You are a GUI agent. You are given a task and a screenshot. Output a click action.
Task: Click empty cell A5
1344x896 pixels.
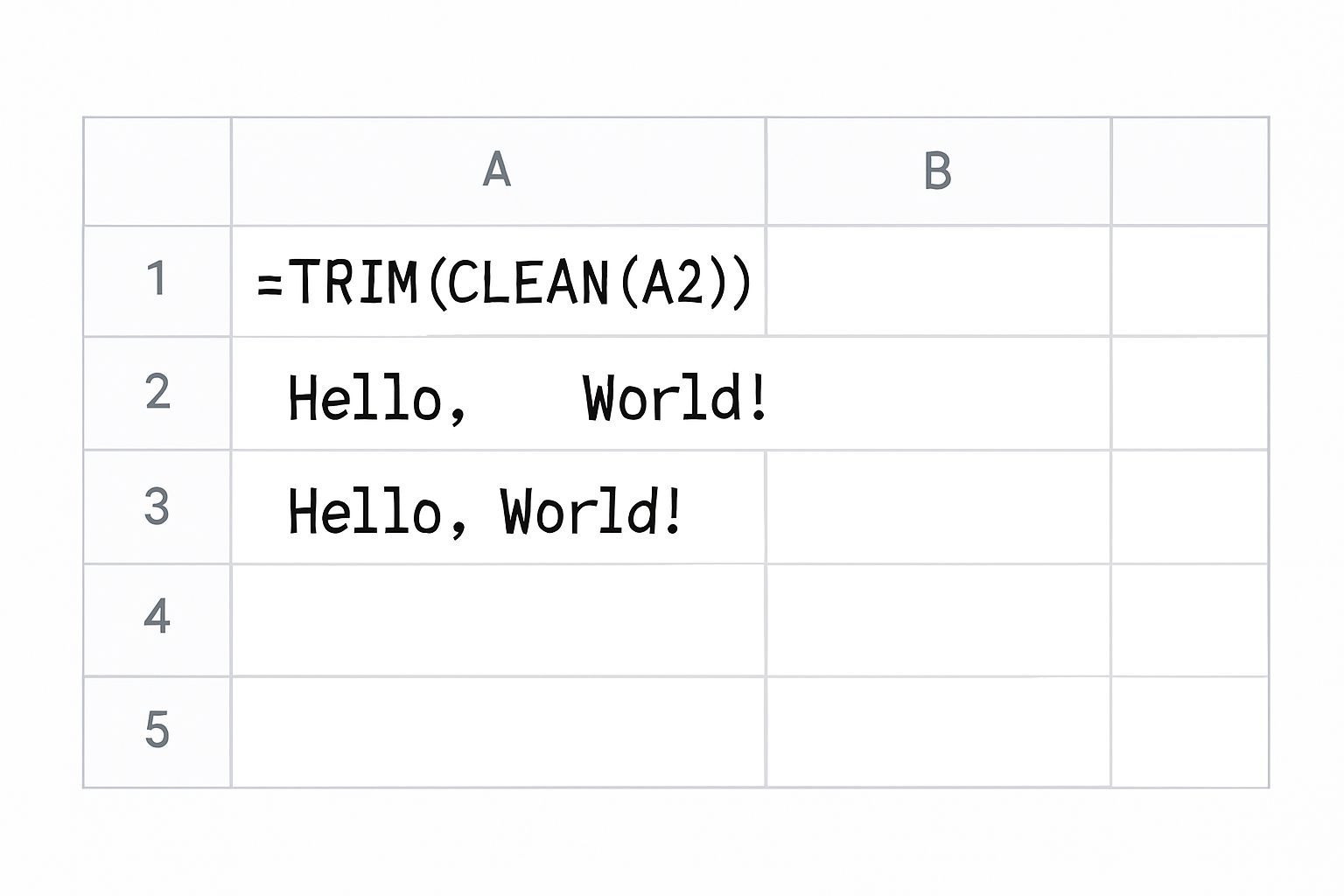498,731
